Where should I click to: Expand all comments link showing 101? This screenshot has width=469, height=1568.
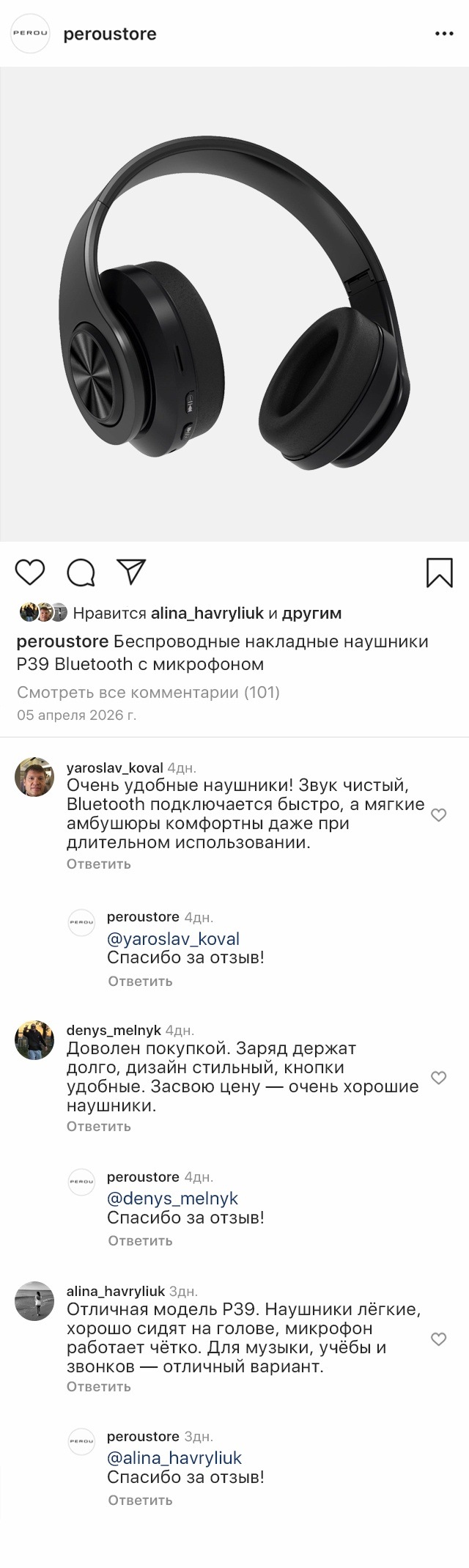pyautogui.click(x=148, y=692)
